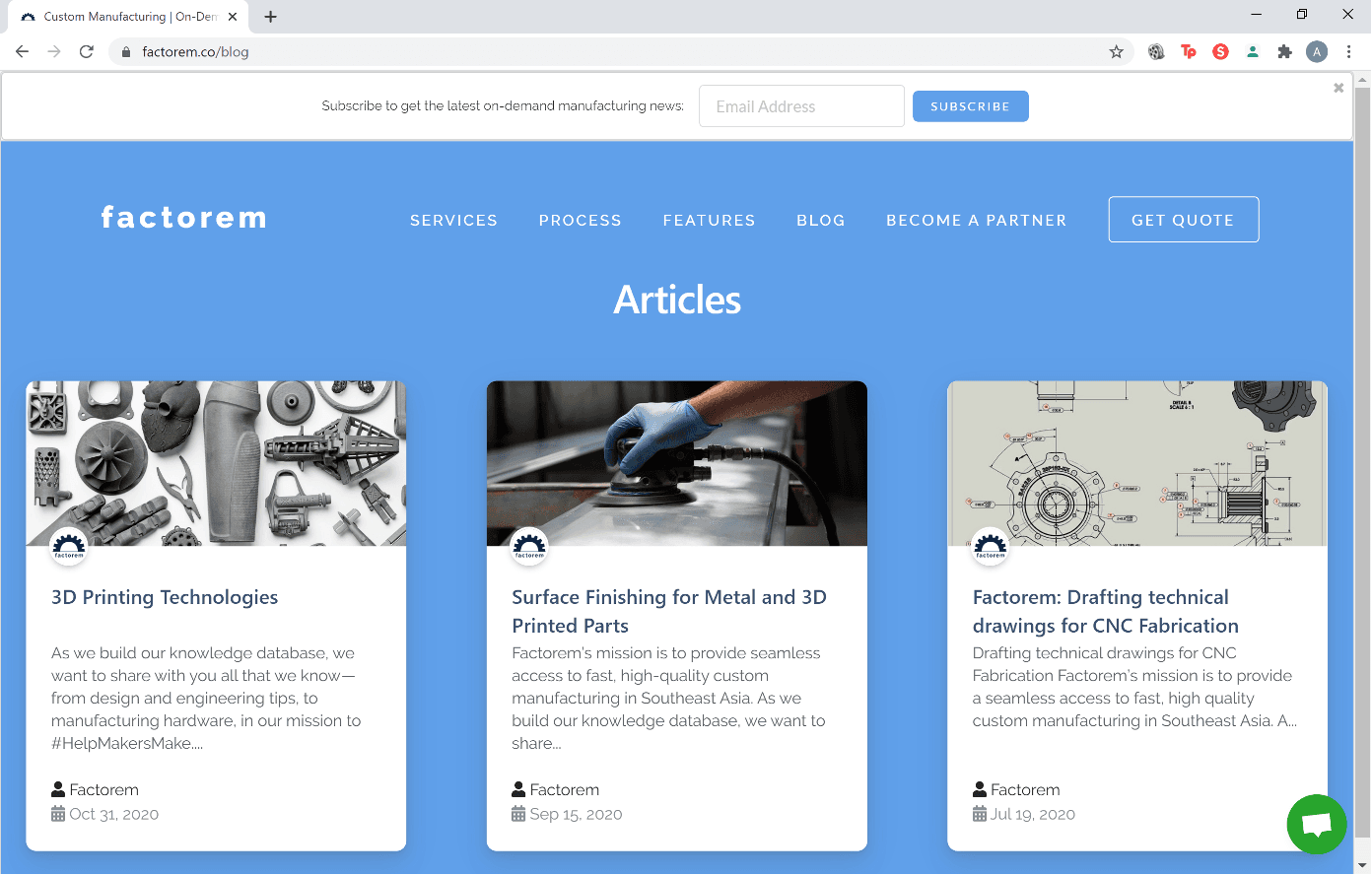Click the browser back arrow
This screenshot has width=1372, height=875.
point(22,51)
